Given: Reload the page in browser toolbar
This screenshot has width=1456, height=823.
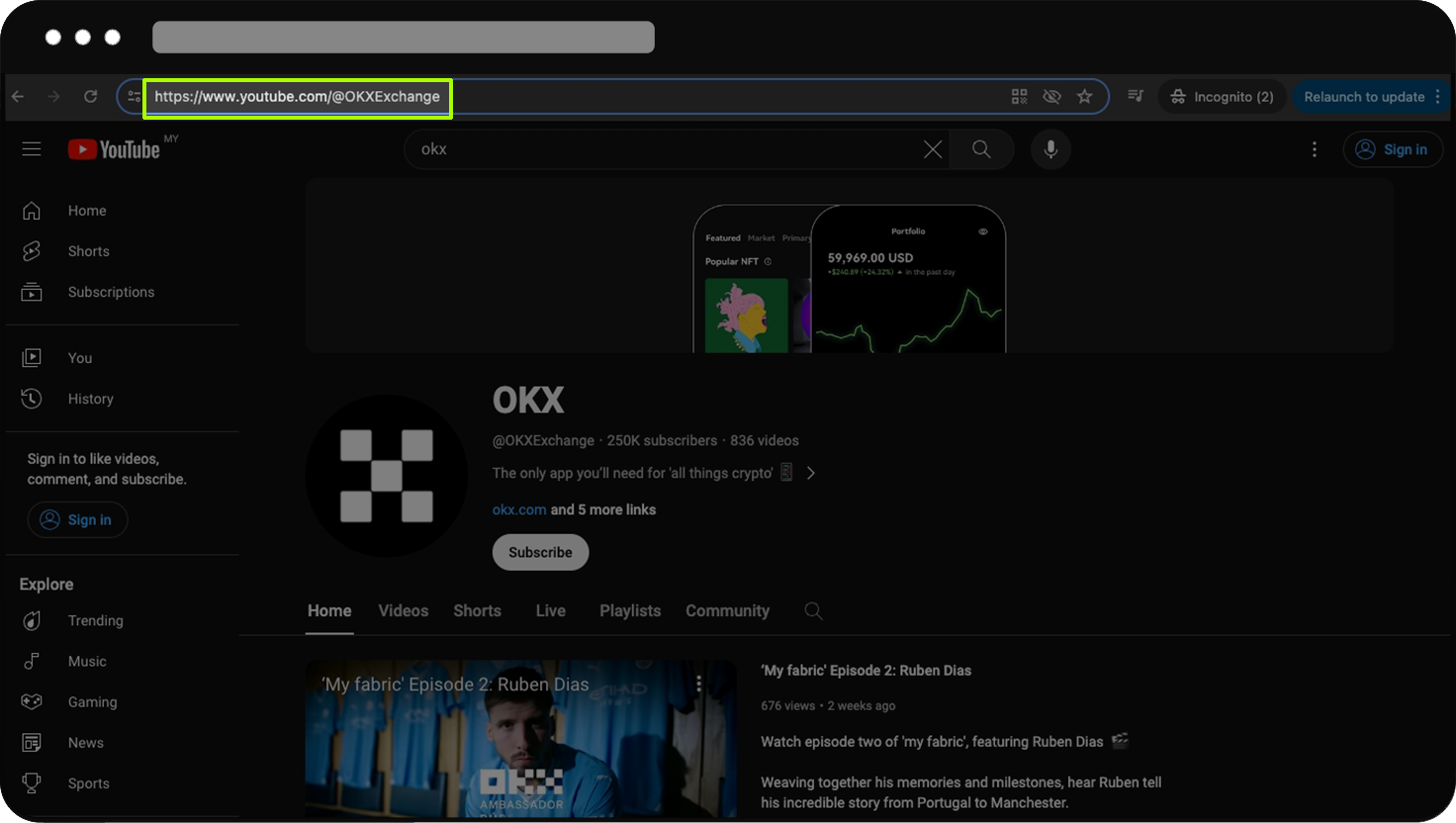Looking at the screenshot, I should point(90,97).
